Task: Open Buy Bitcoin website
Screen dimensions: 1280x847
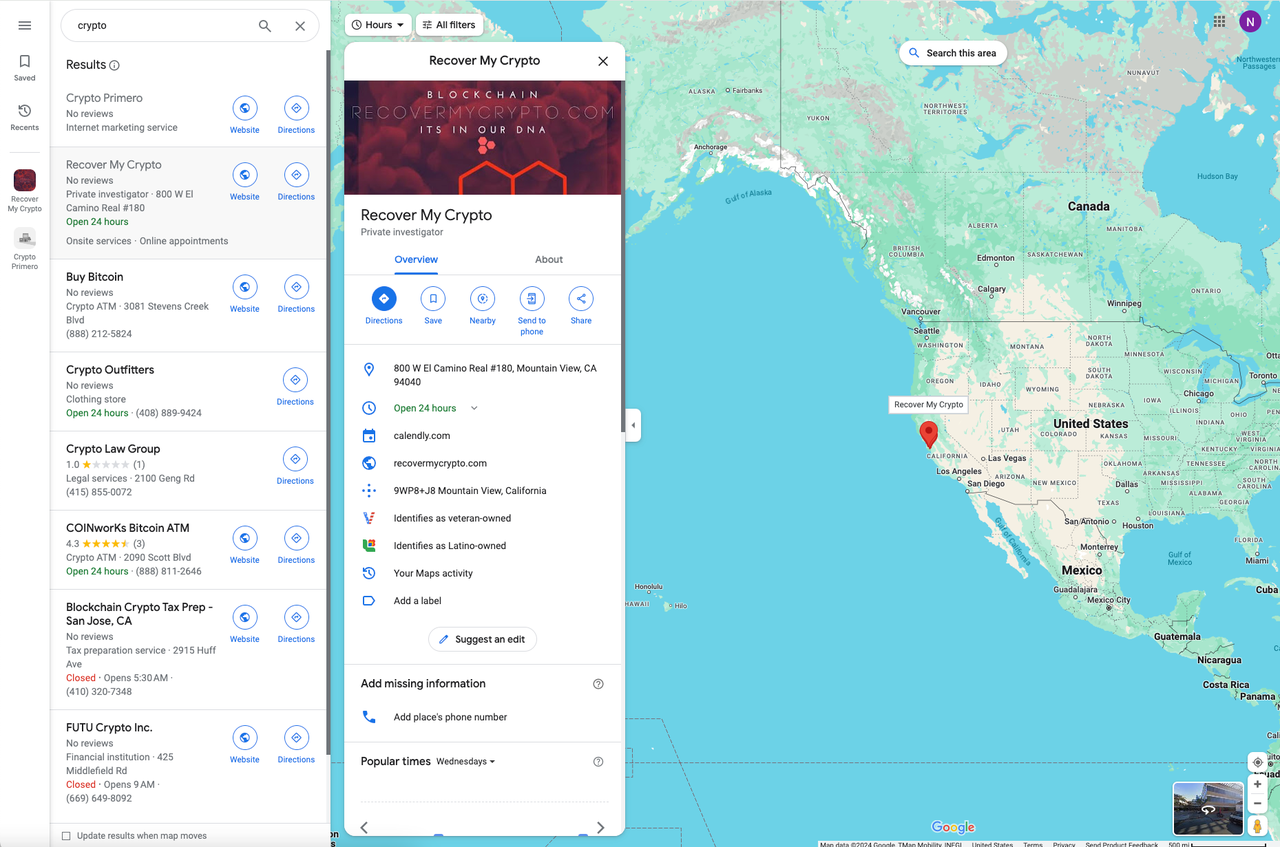Action: click(x=245, y=294)
